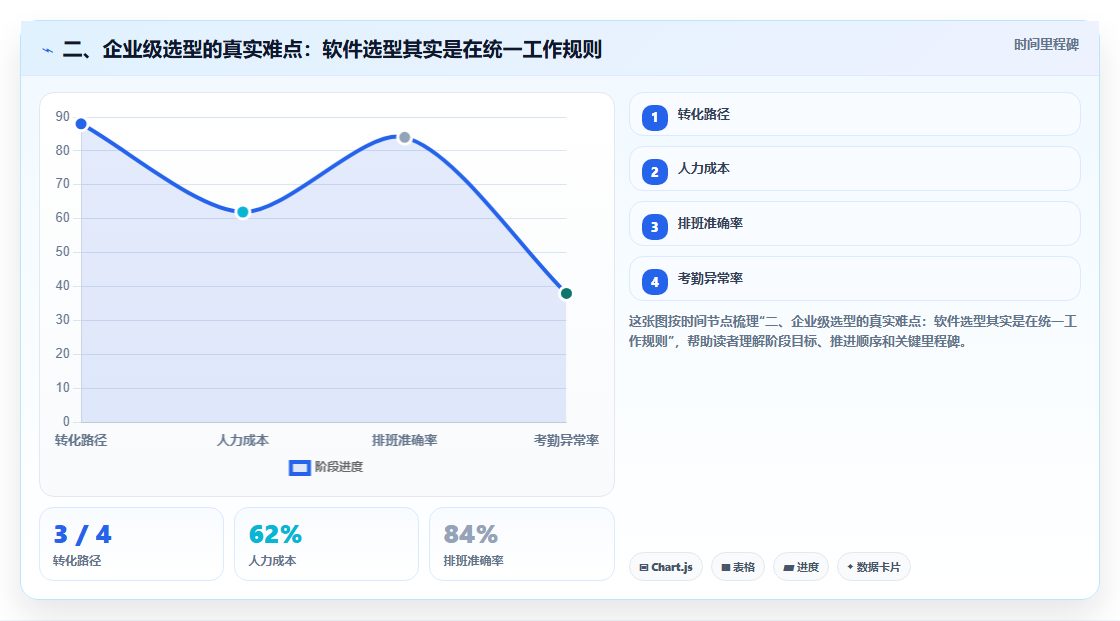Click the lightning icon beside the heading
Viewport: 1120px width, 621px height.
[x=48, y=51]
